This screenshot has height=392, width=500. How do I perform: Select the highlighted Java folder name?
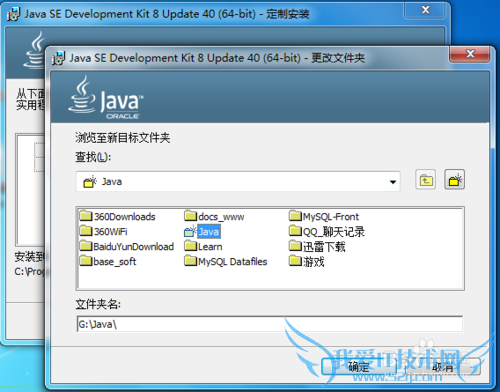point(209,231)
